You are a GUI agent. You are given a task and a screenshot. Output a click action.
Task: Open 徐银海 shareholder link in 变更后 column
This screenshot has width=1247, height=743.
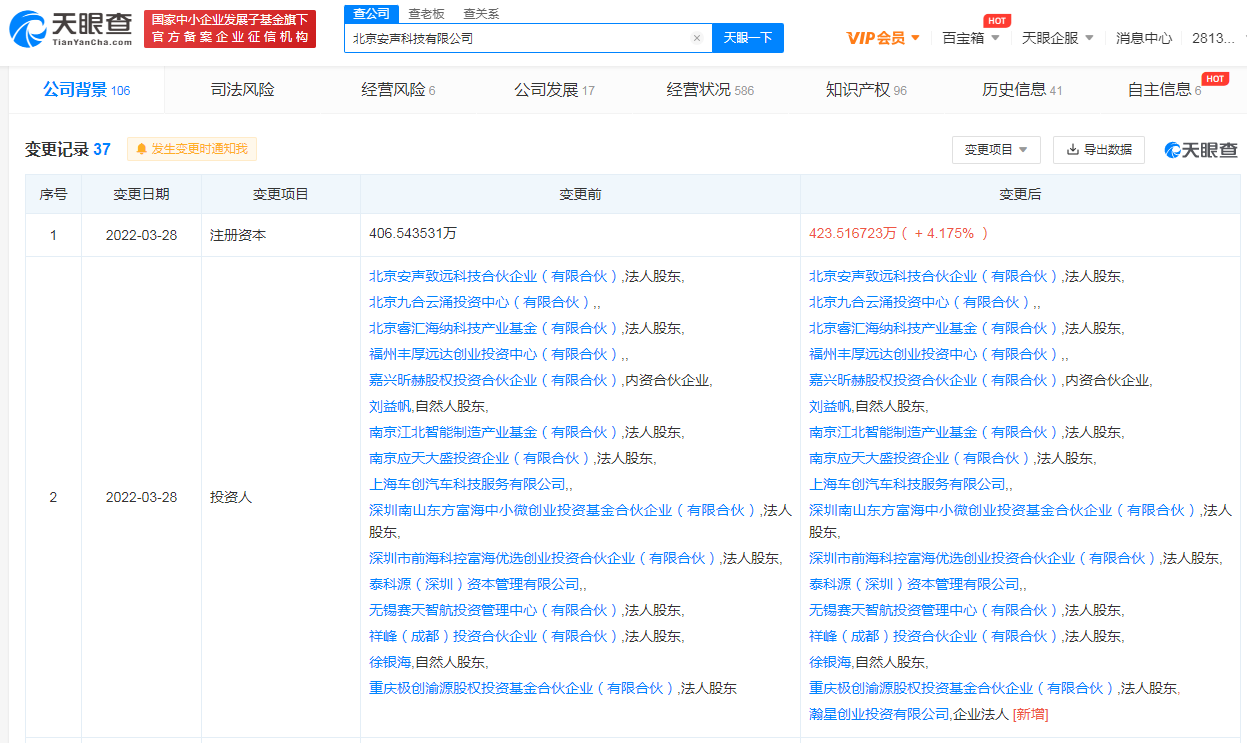point(830,662)
